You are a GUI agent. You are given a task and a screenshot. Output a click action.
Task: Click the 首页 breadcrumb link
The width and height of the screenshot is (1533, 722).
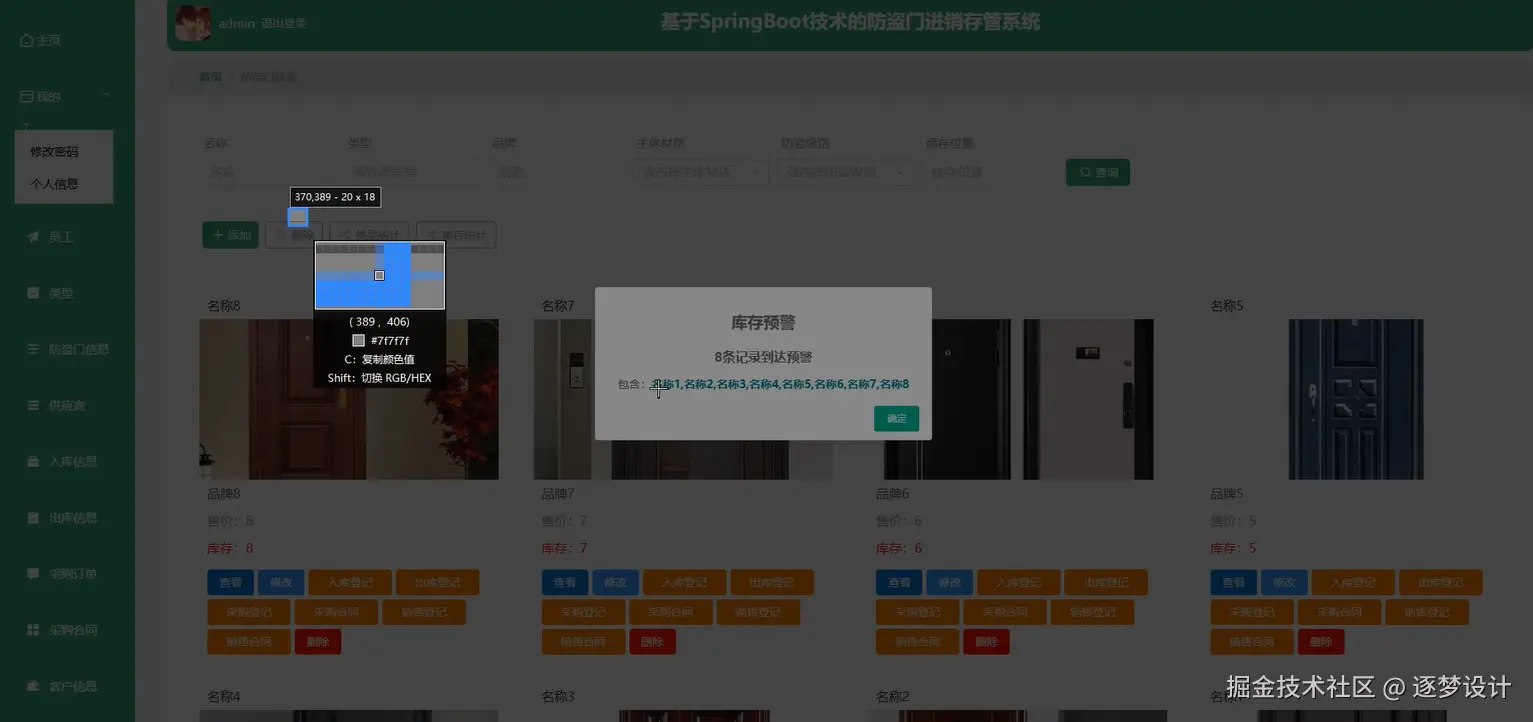click(211, 77)
